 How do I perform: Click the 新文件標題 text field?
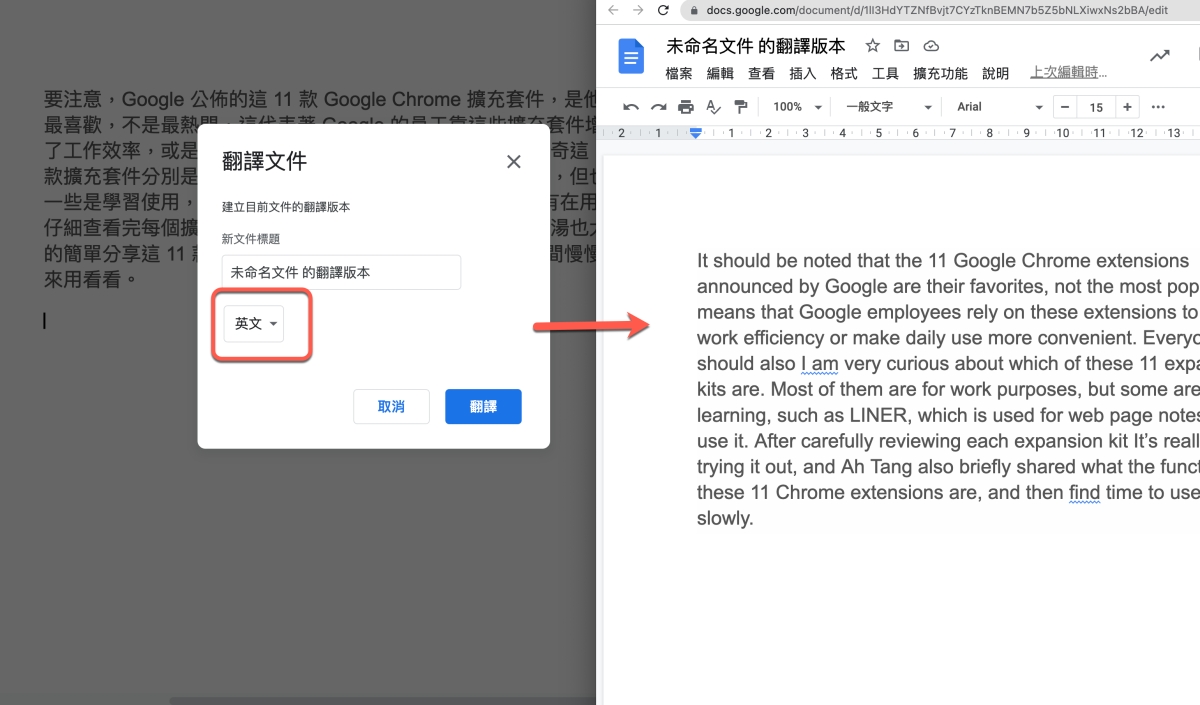click(x=341, y=272)
